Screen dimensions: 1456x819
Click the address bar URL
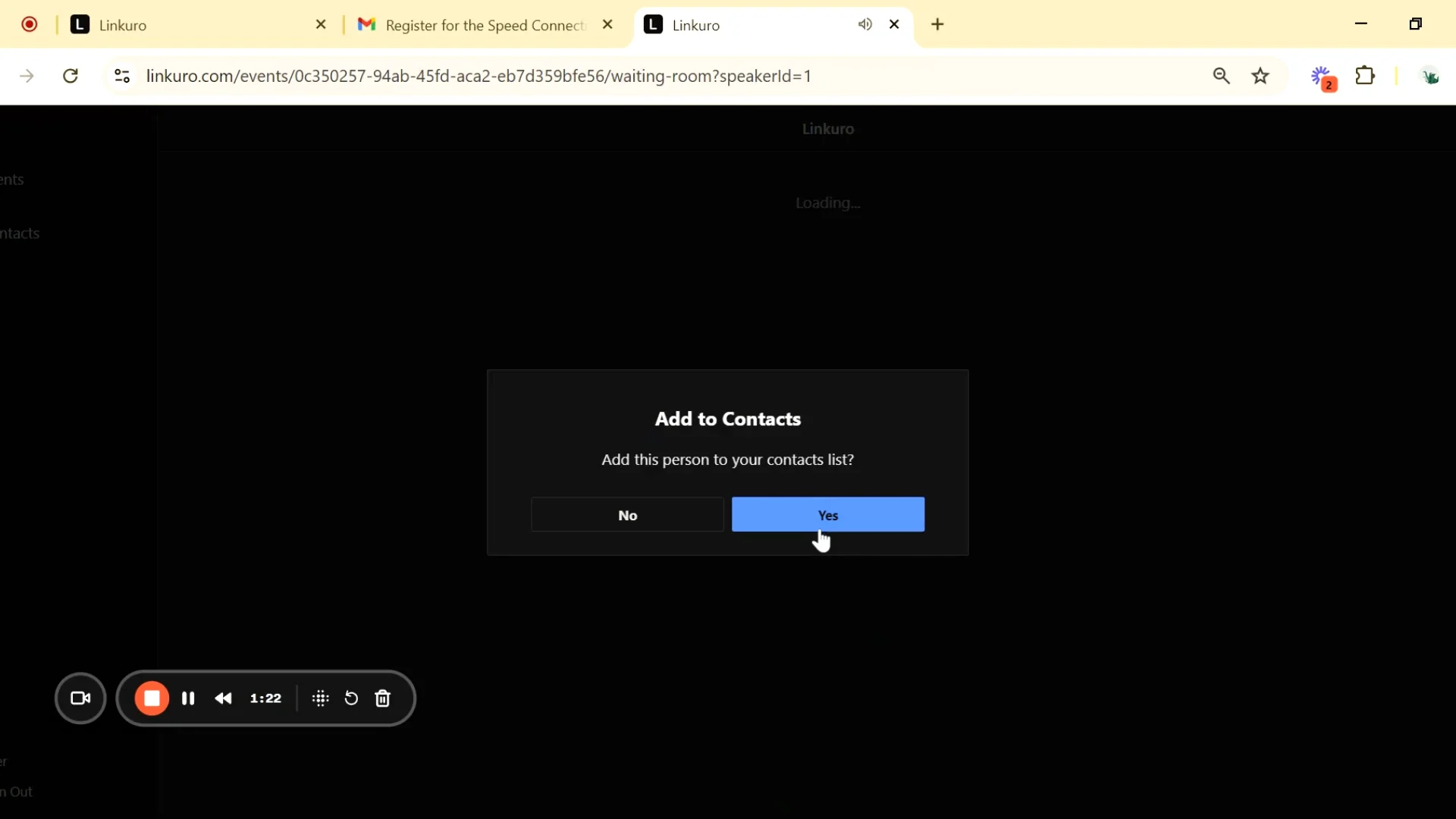[x=478, y=76]
